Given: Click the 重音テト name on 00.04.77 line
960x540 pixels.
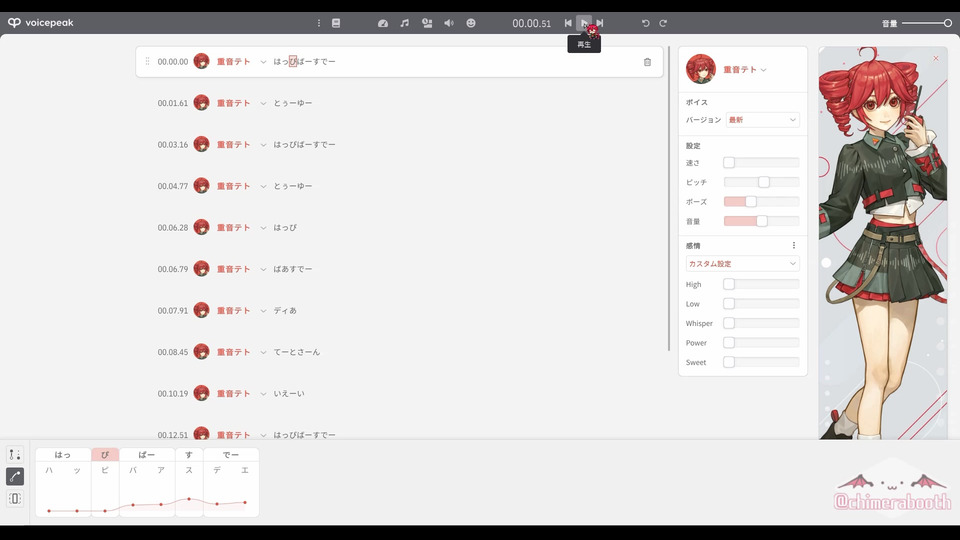Looking at the screenshot, I should tap(234, 186).
